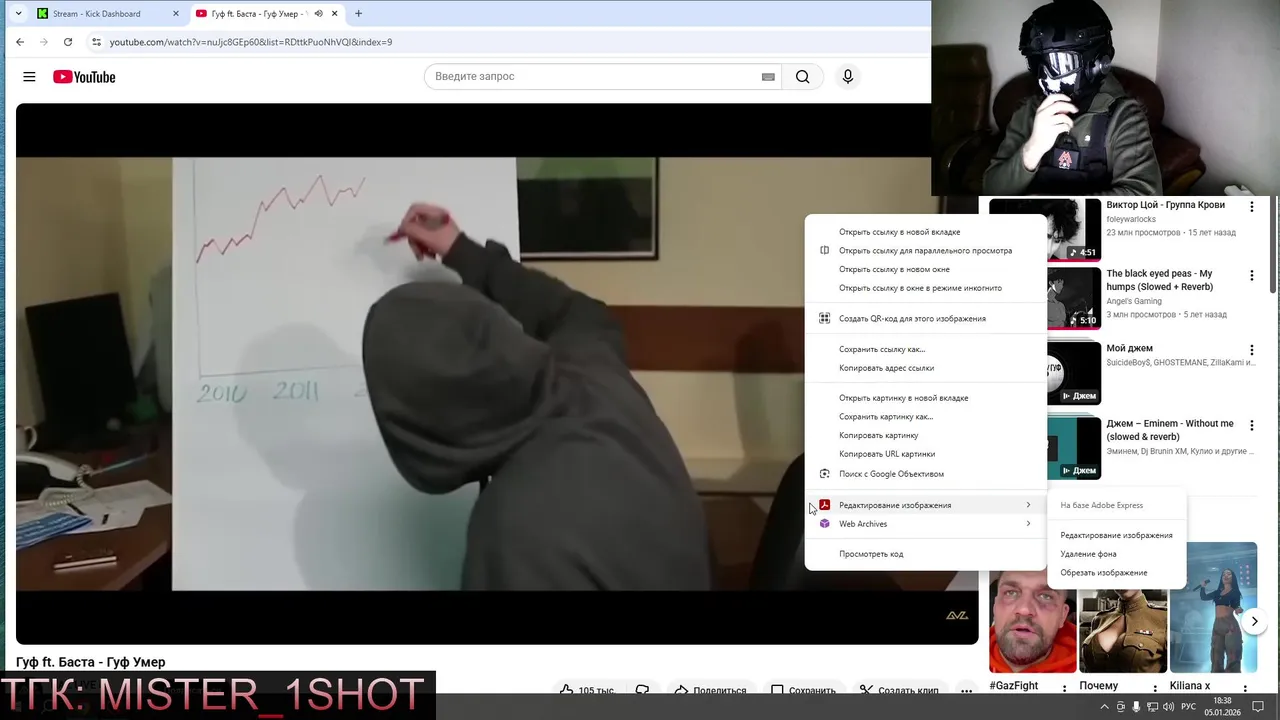
Task: Choose Открыть ссылку для параллельного просмотра
Action: (x=925, y=251)
